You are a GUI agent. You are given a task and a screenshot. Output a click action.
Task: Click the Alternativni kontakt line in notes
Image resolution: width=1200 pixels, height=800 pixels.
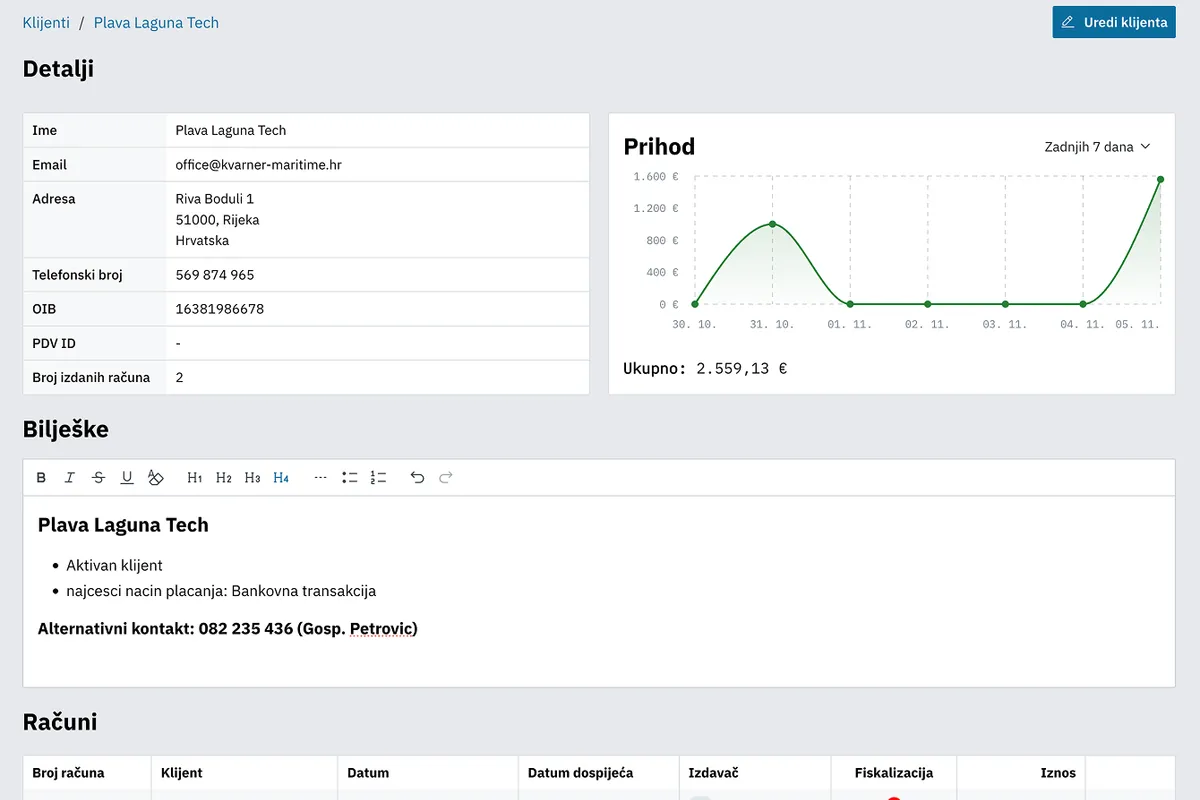[228, 629]
